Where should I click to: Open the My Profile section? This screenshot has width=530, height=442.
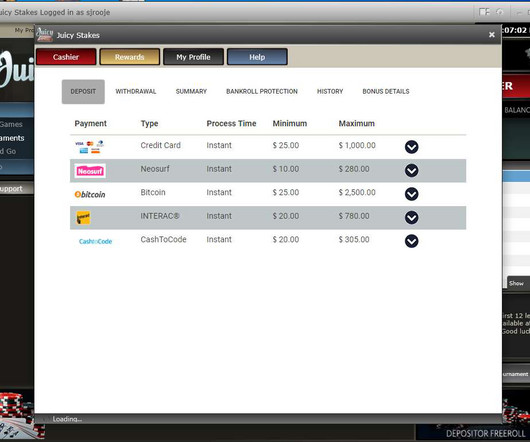(x=193, y=57)
